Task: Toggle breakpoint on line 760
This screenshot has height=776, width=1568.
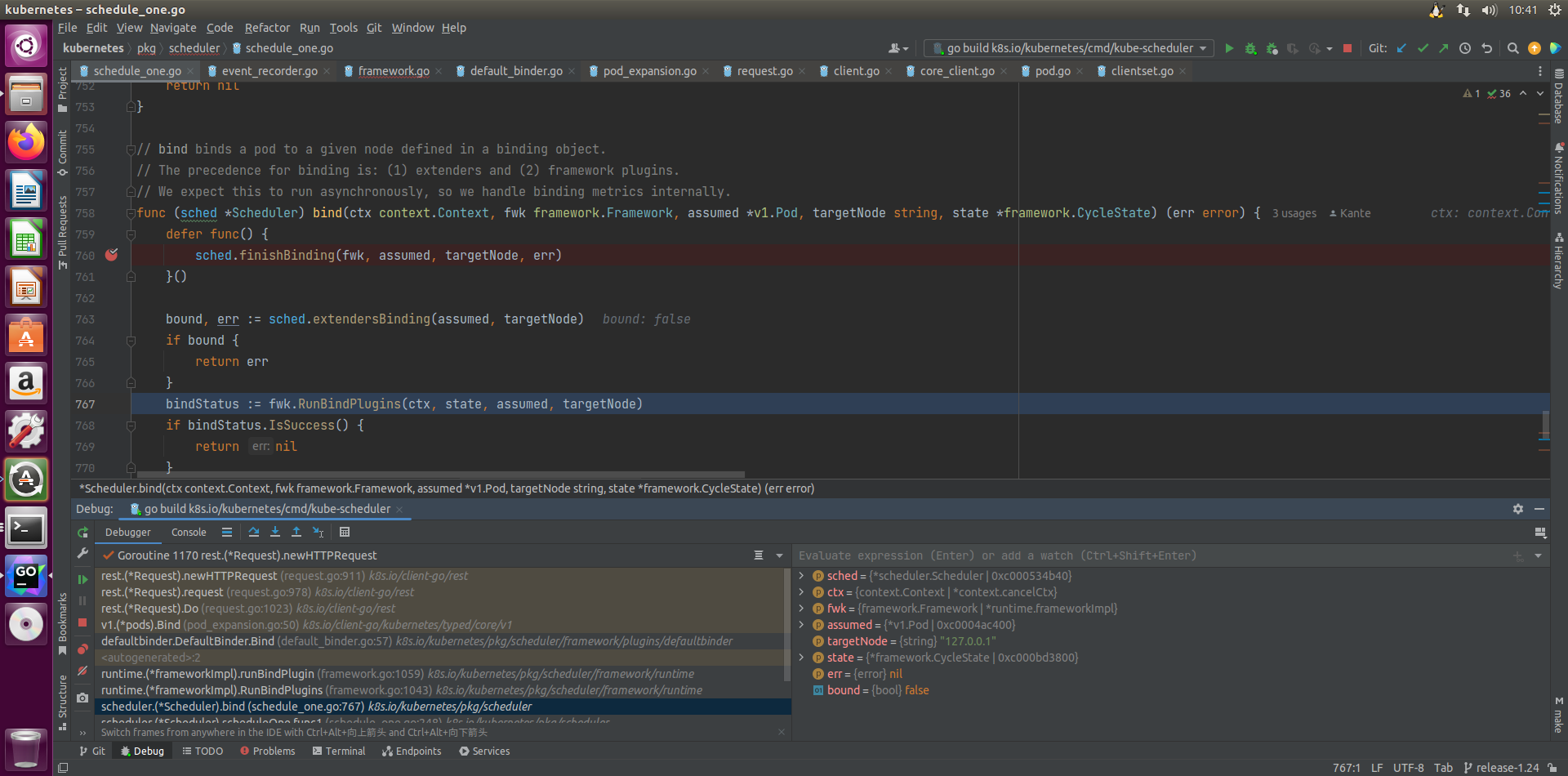Action: tap(112, 256)
